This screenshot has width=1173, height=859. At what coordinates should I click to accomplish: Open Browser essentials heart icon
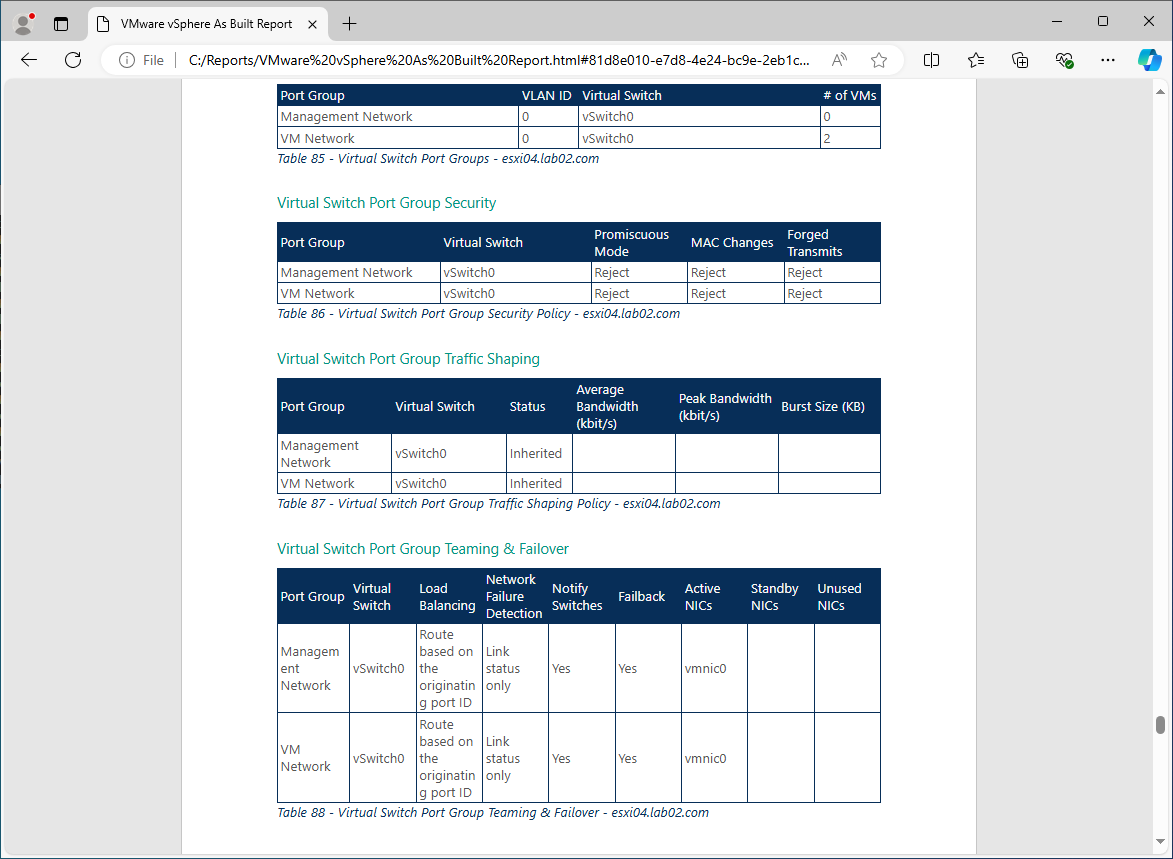(1065, 60)
